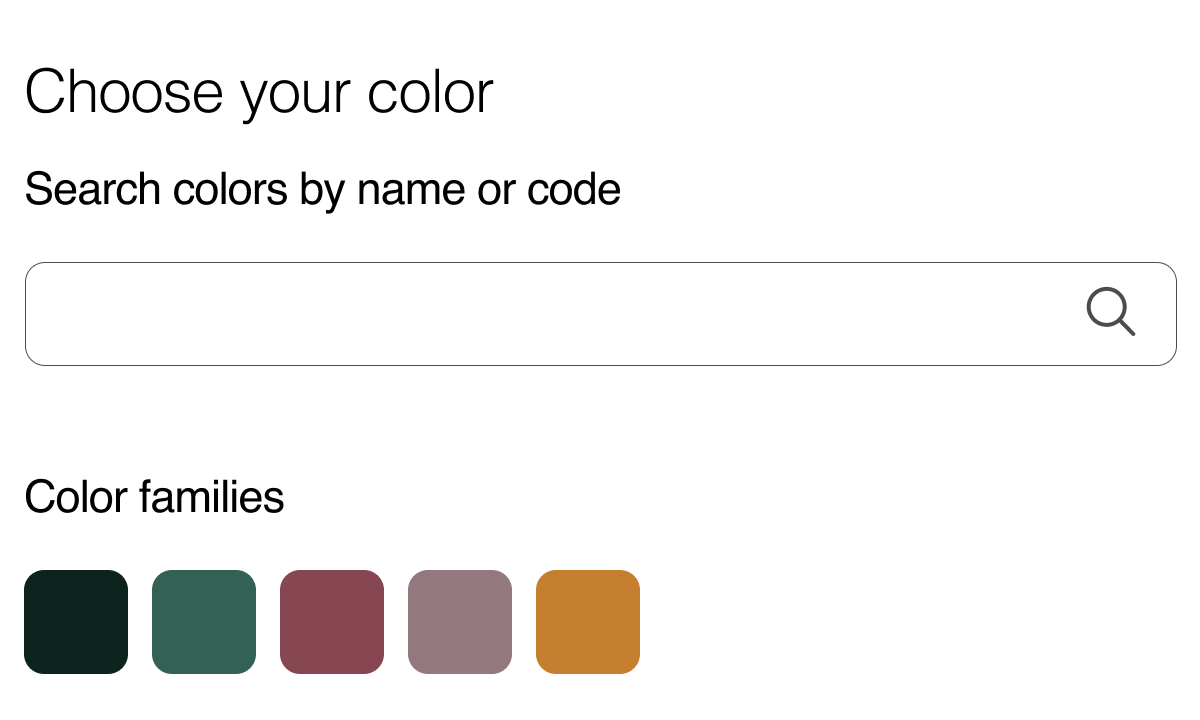Click the magnifying glass search icon
Image resolution: width=1200 pixels, height=720 pixels.
click(1110, 312)
